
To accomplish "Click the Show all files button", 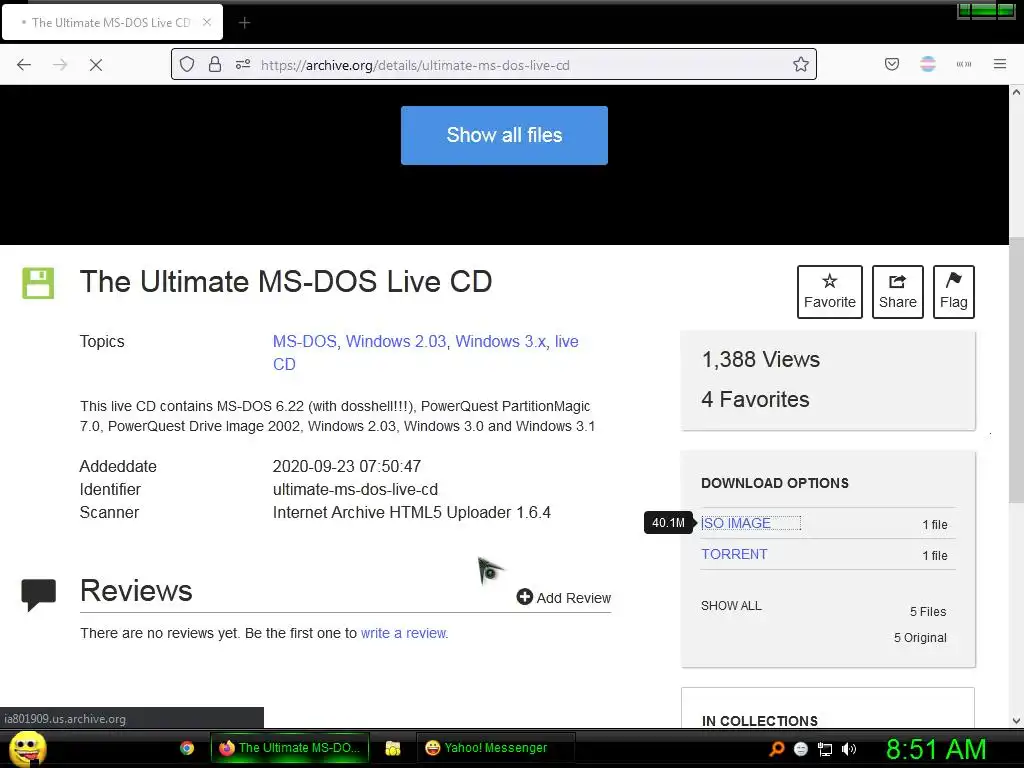I will (504, 135).
